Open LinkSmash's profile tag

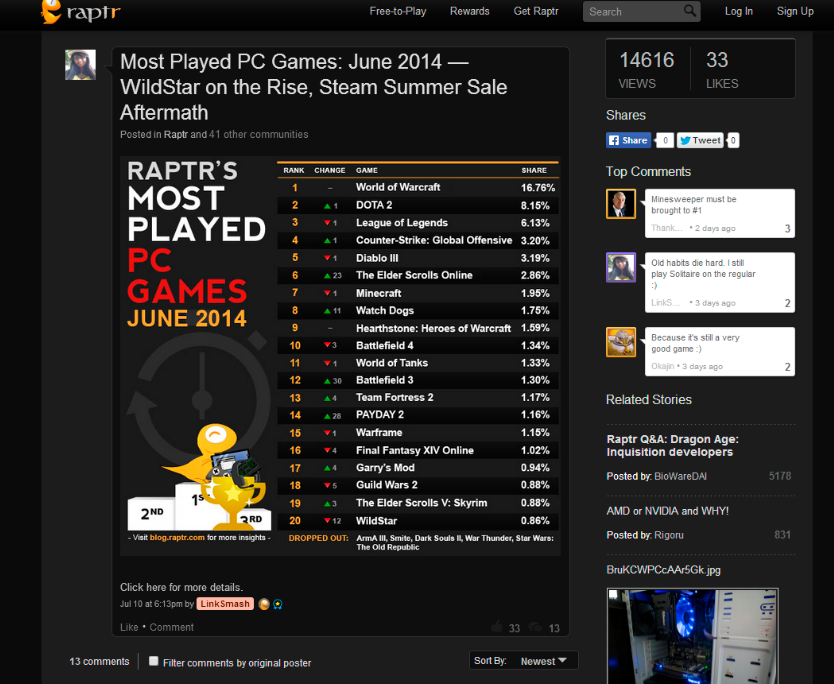pos(225,604)
